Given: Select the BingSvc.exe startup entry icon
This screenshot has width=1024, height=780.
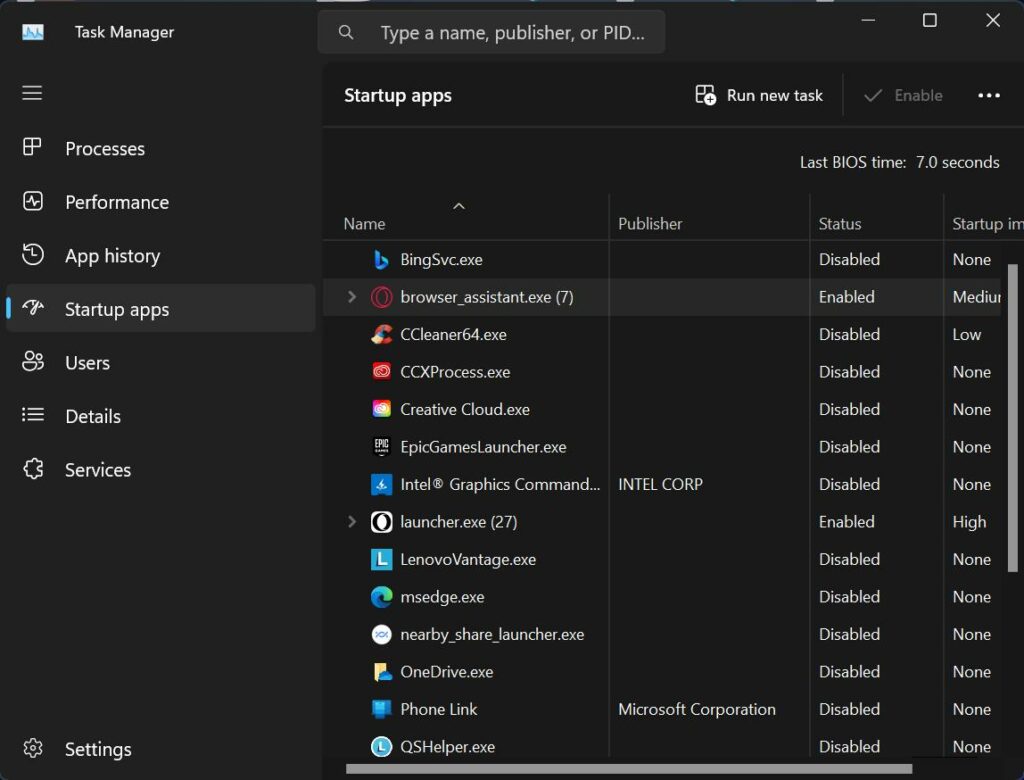Looking at the screenshot, I should 381,259.
